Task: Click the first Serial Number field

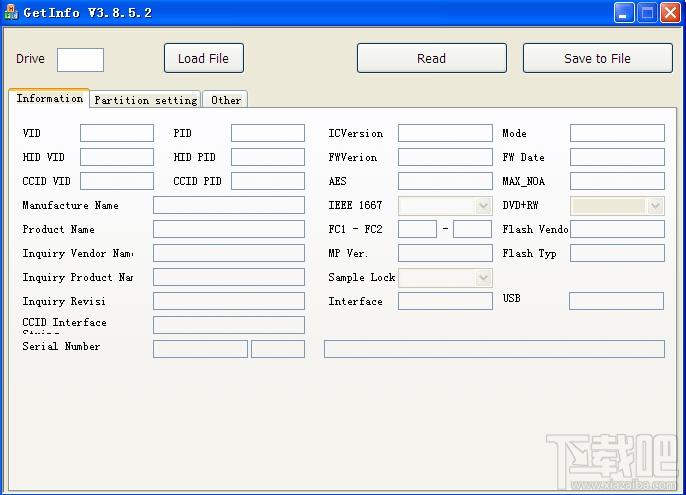Action: tap(200, 349)
